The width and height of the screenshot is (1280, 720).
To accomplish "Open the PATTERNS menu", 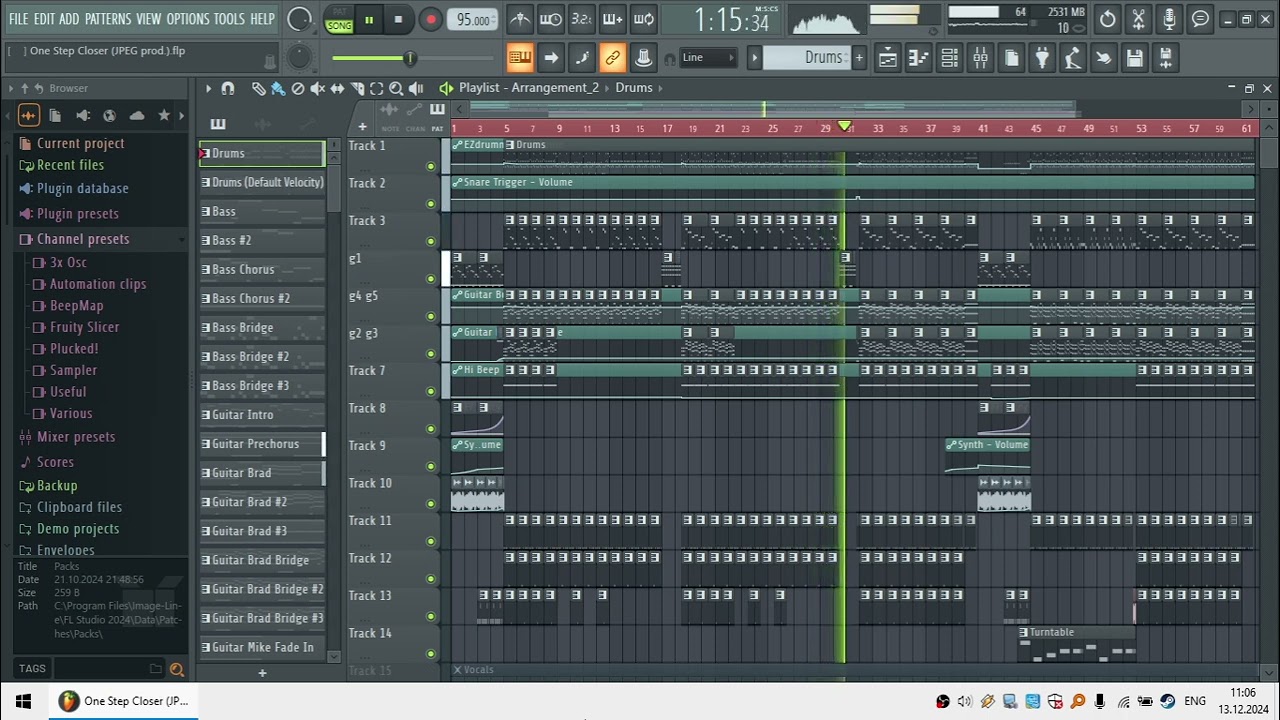I will (x=107, y=19).
